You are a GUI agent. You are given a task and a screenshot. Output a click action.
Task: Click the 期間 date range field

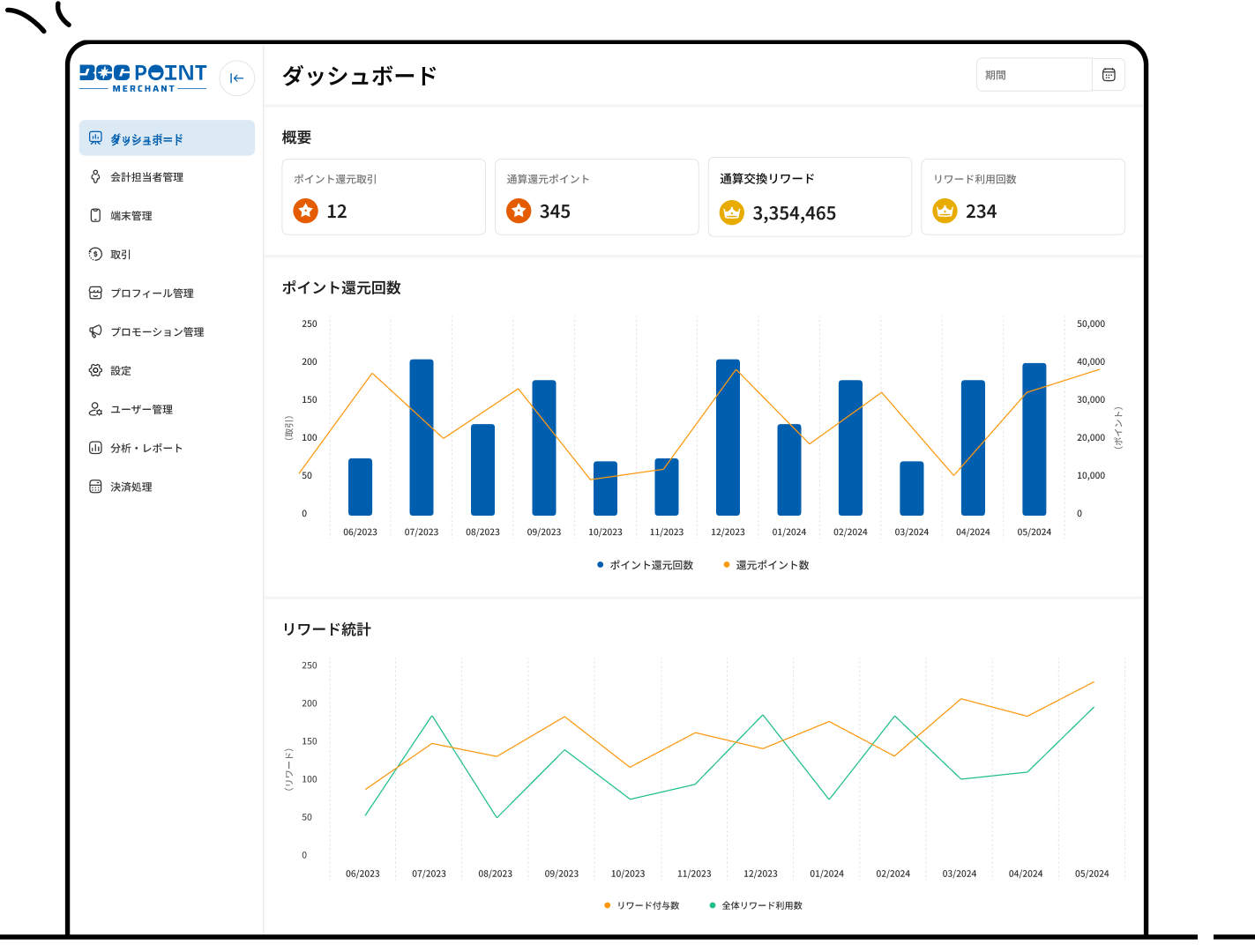pyautogui.click(x=1034, y=75)
